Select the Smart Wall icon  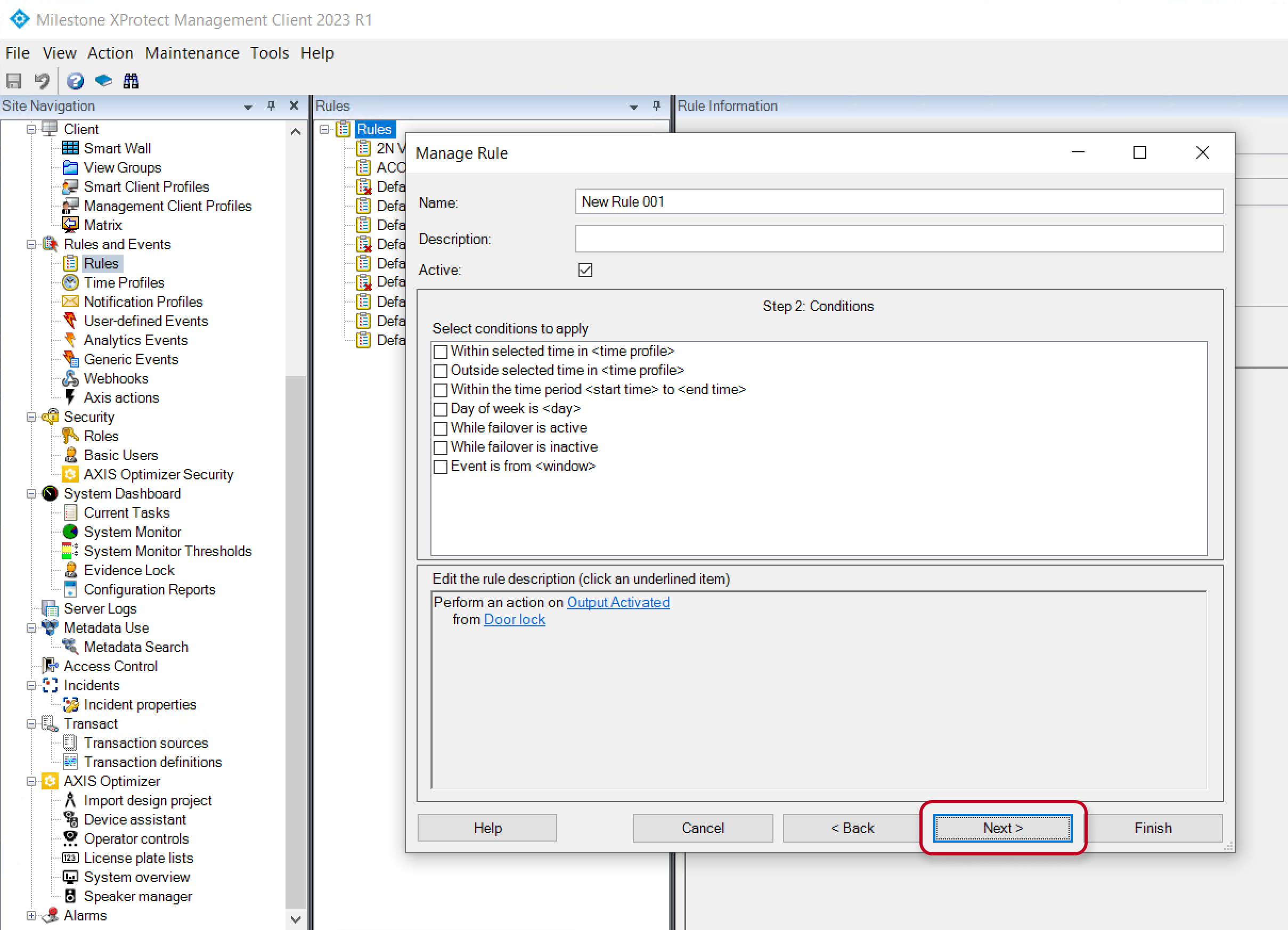(x=70, y=148)
